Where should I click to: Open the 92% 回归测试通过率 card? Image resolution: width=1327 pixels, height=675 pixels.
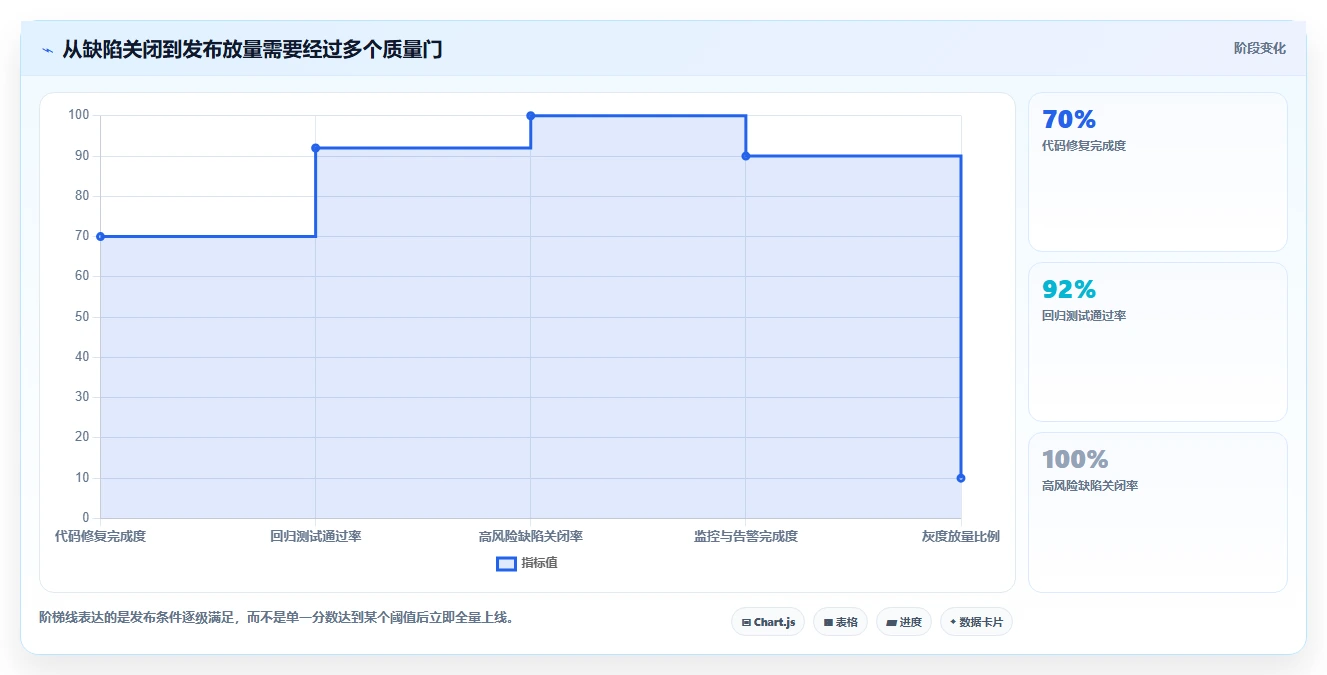click(1157, 342)
